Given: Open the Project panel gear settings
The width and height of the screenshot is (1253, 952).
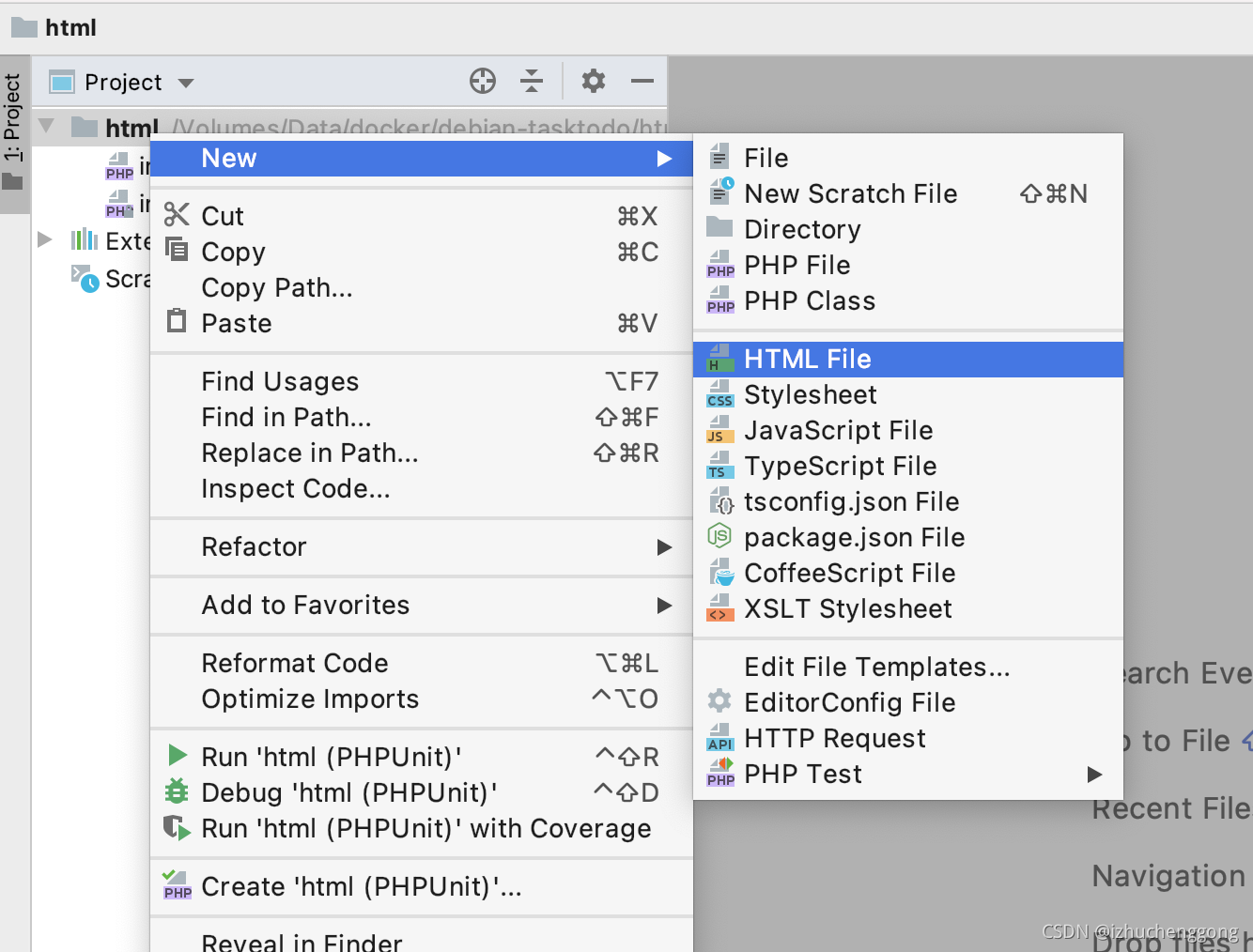Looking at the screenshot, I should [x=594, y=81].
